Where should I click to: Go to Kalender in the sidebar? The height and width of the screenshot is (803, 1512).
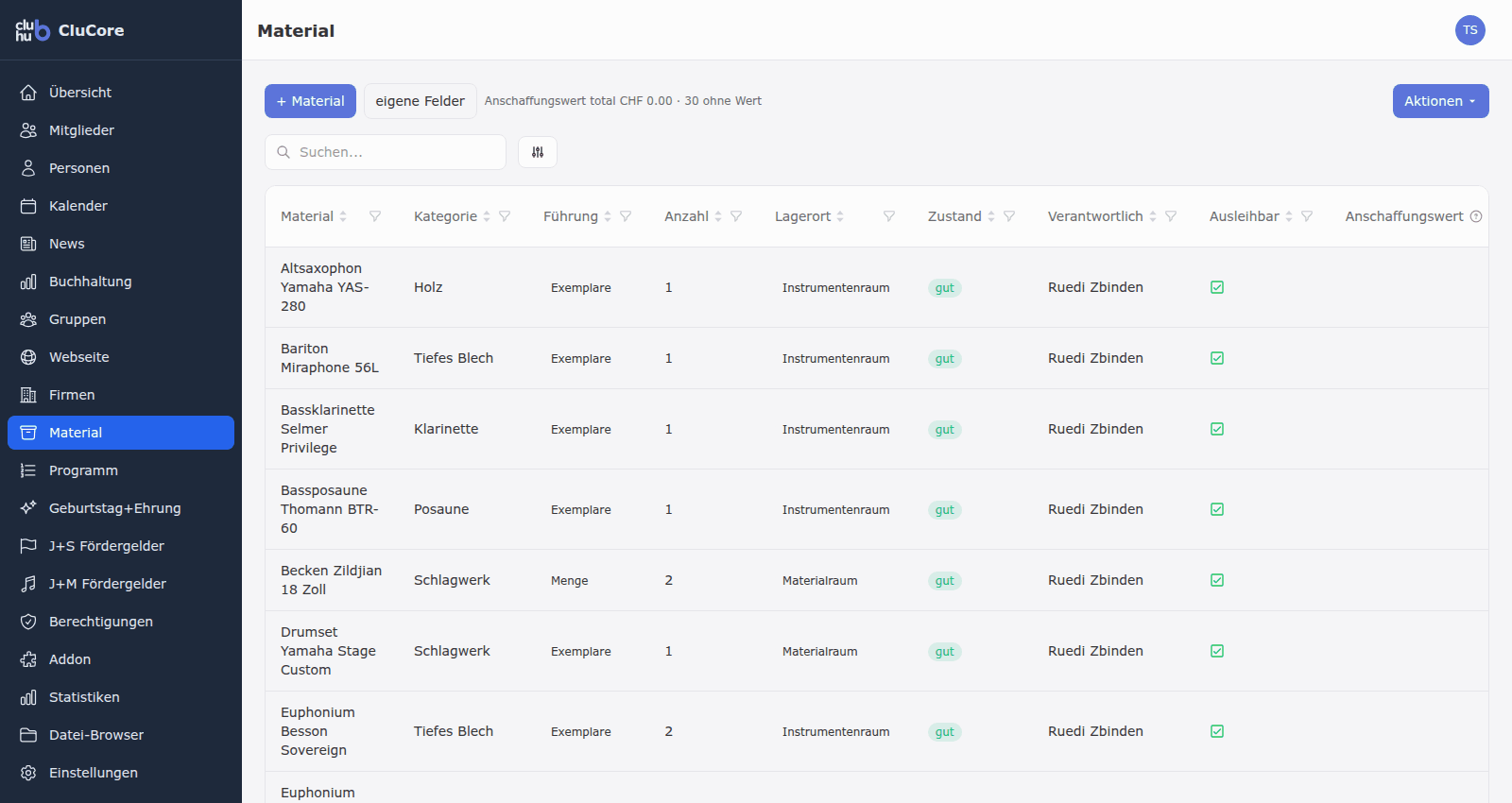point(121,206)
